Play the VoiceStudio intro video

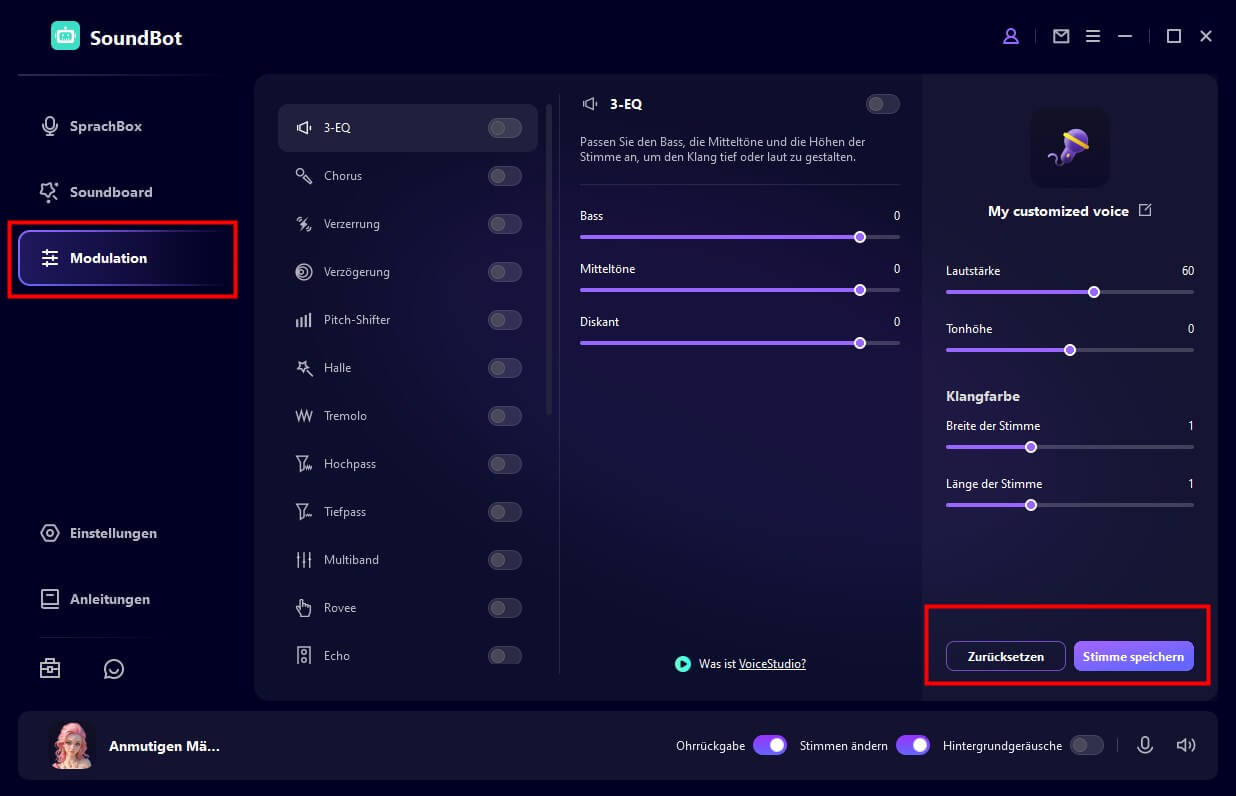(684, 663)
